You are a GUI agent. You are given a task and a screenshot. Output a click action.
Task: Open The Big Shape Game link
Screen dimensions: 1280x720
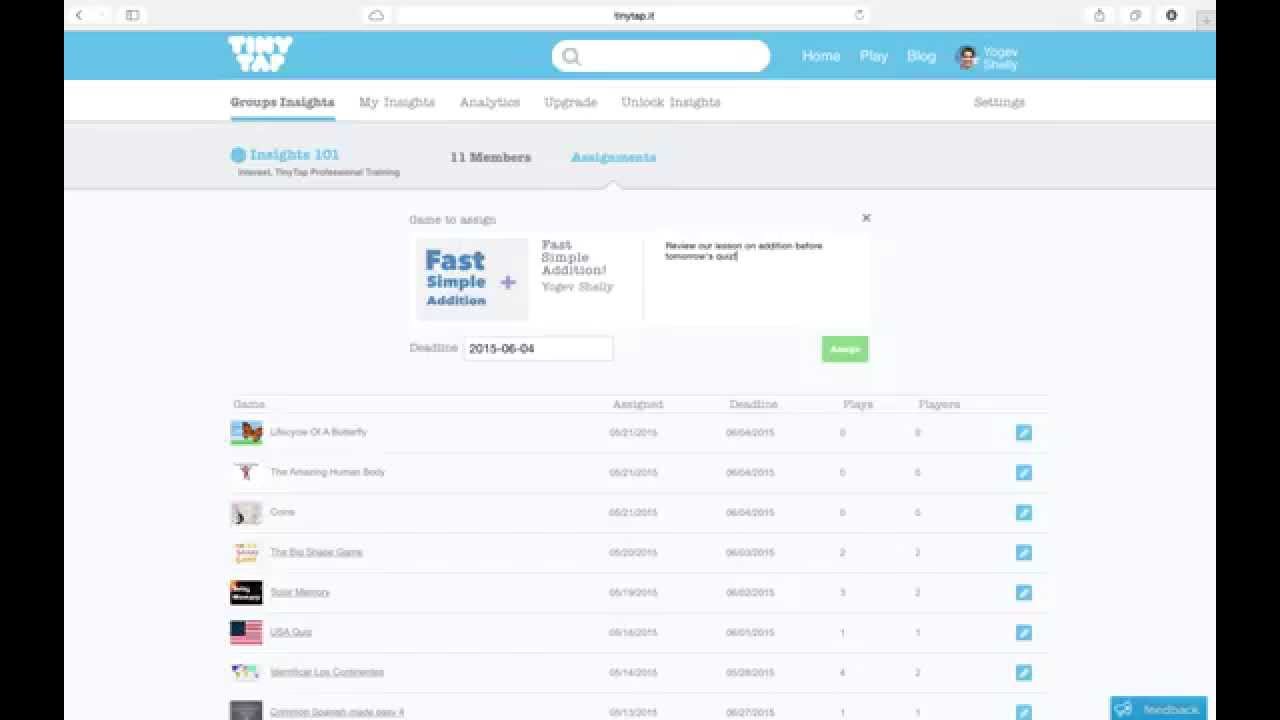pos(316,552)
